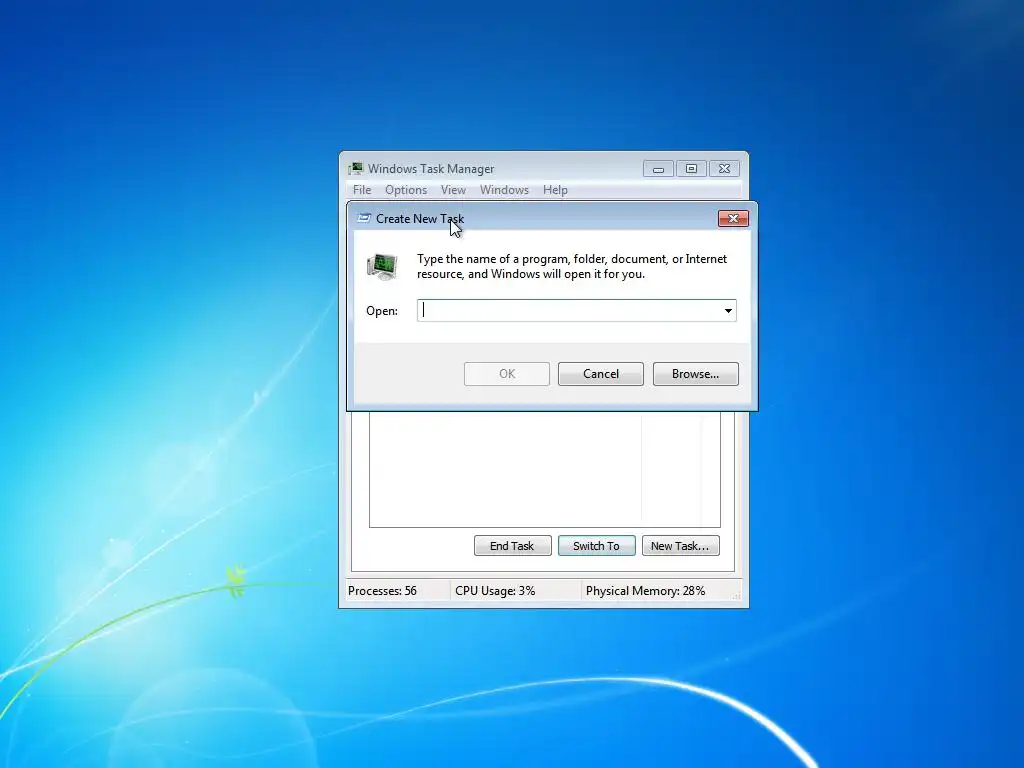Open the Options menu in Task Manager
1024x768 pixels.
406,190
